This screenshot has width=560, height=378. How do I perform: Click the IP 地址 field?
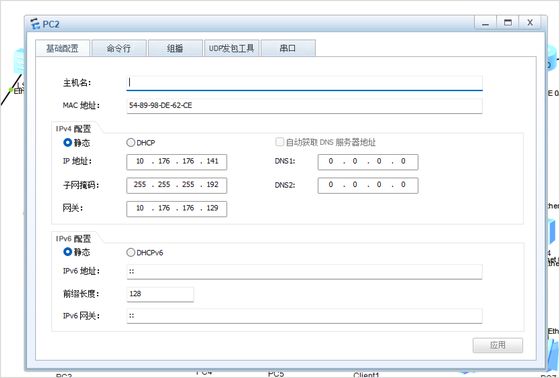[176, 162]
